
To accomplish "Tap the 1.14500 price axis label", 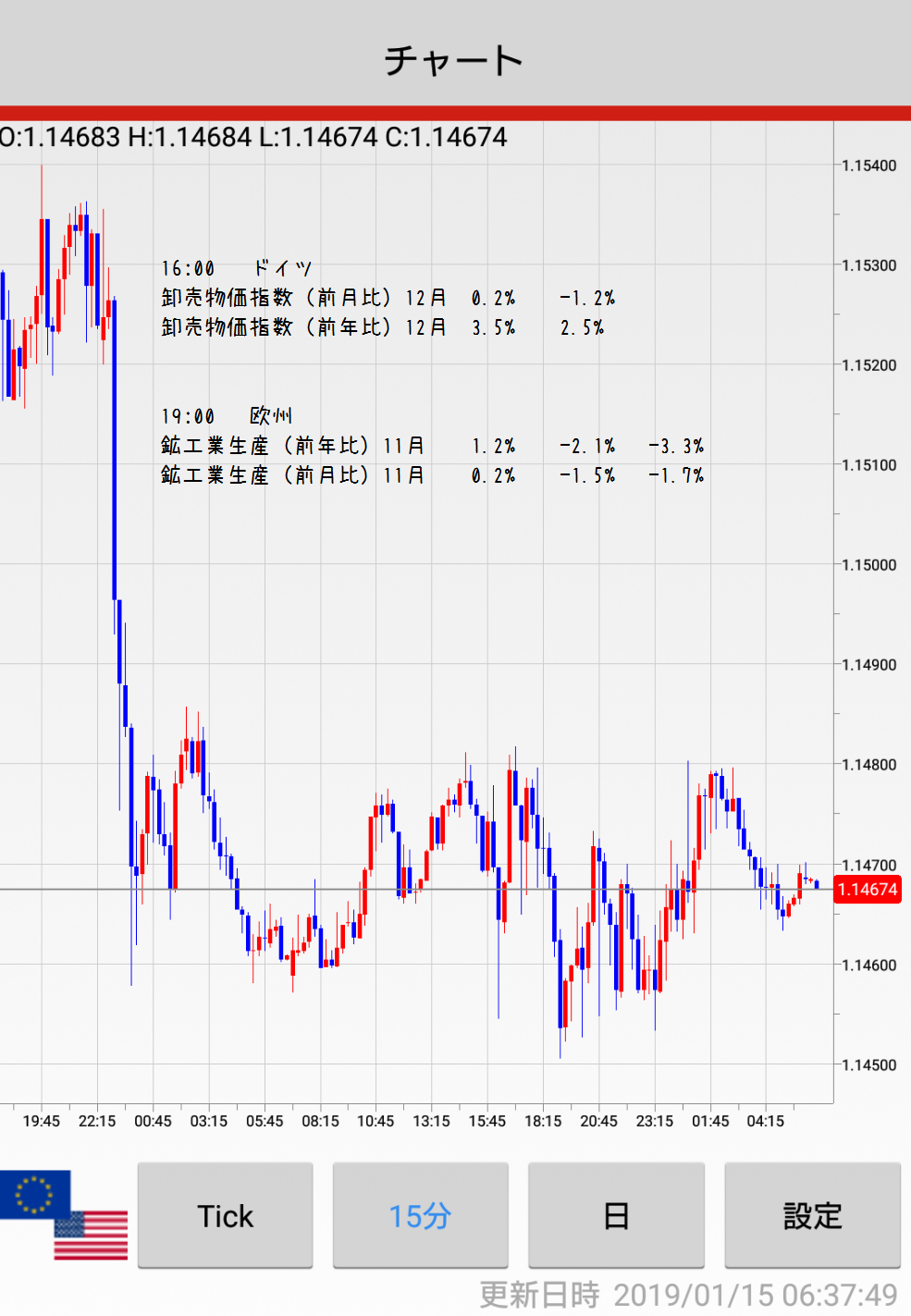I will click(x=868, y=1065).
